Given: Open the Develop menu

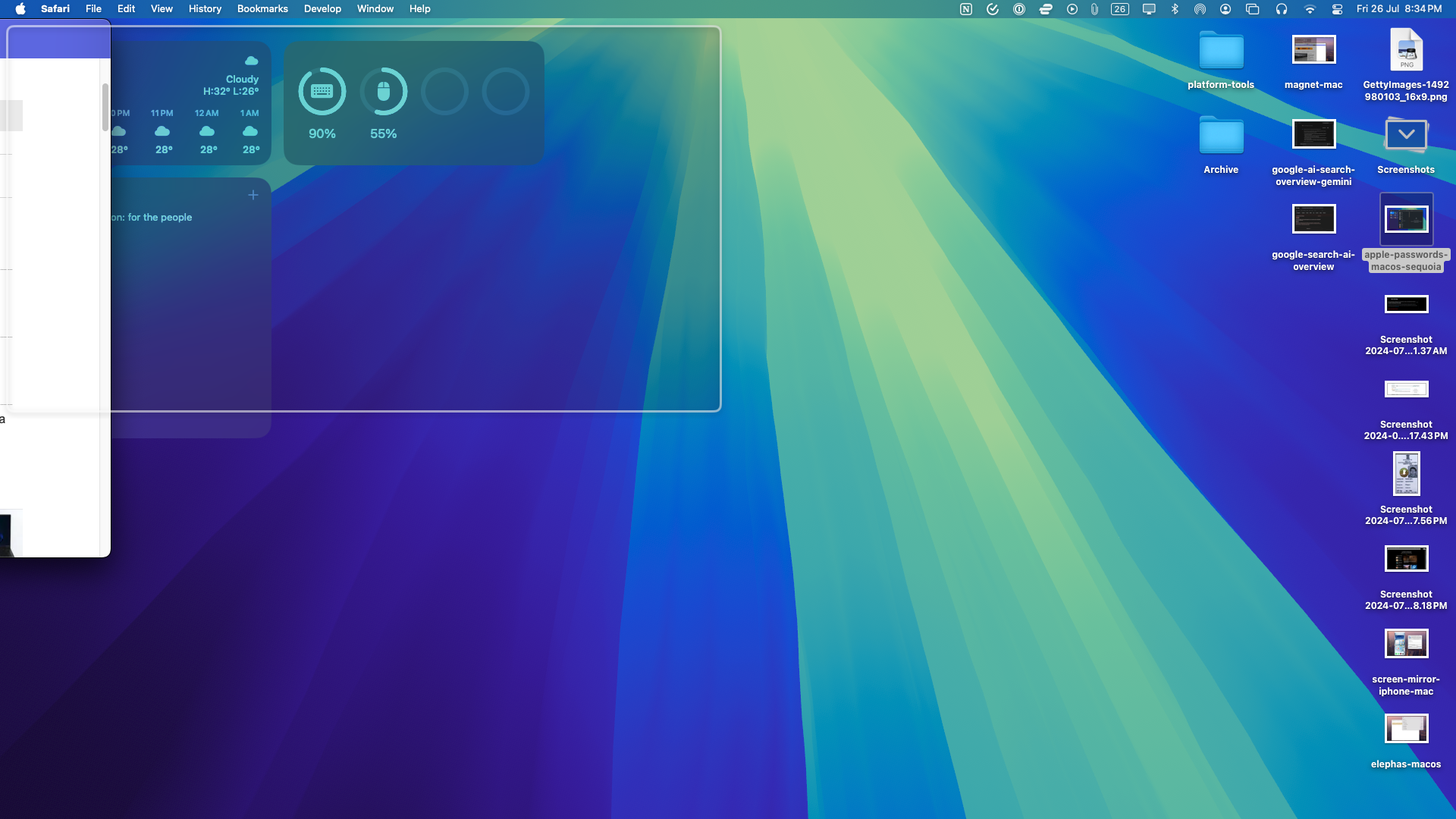Looking at the screenshot, I should click(x=322, y=9).
